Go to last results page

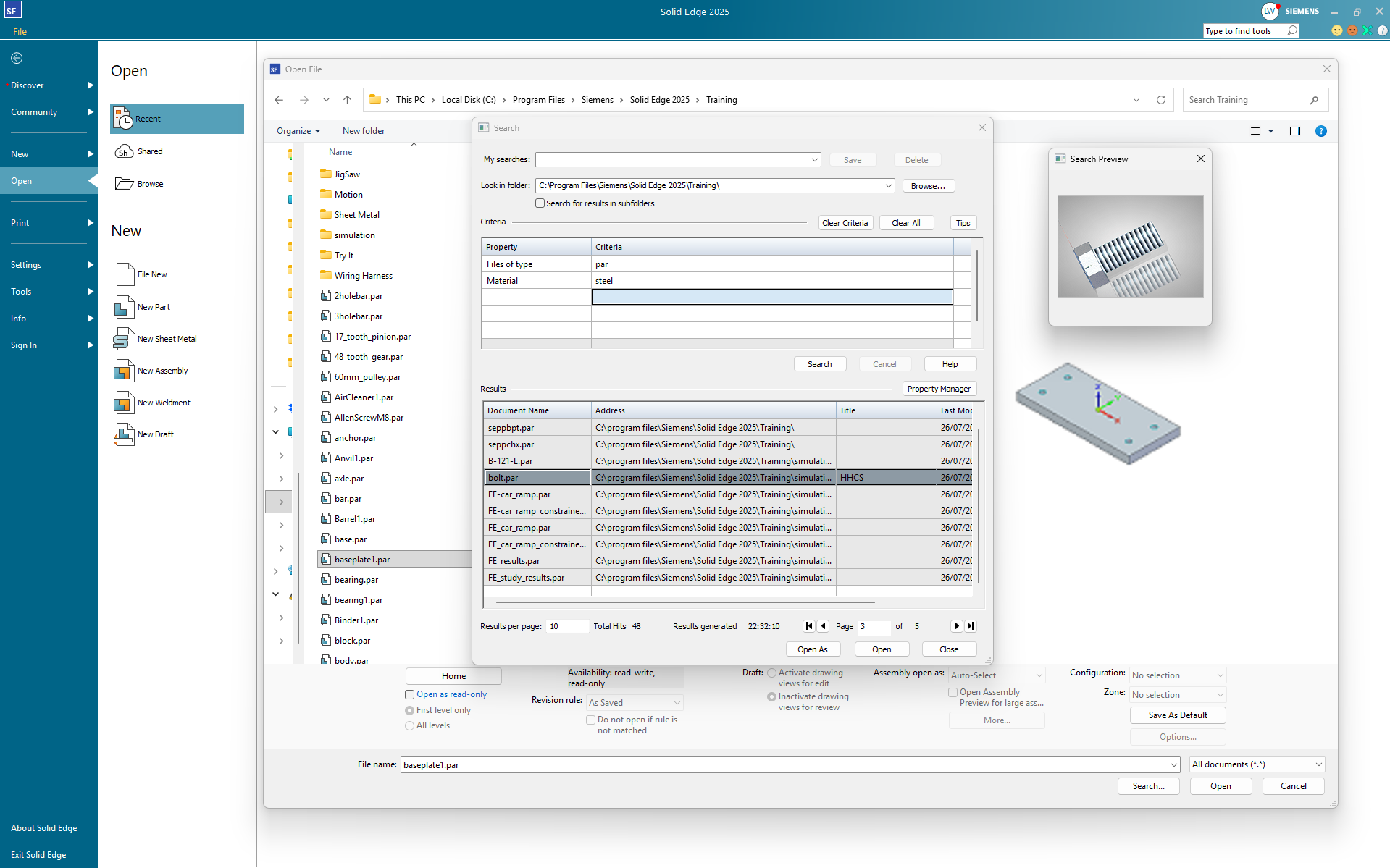pyautogui.click(x=971, y=626)
